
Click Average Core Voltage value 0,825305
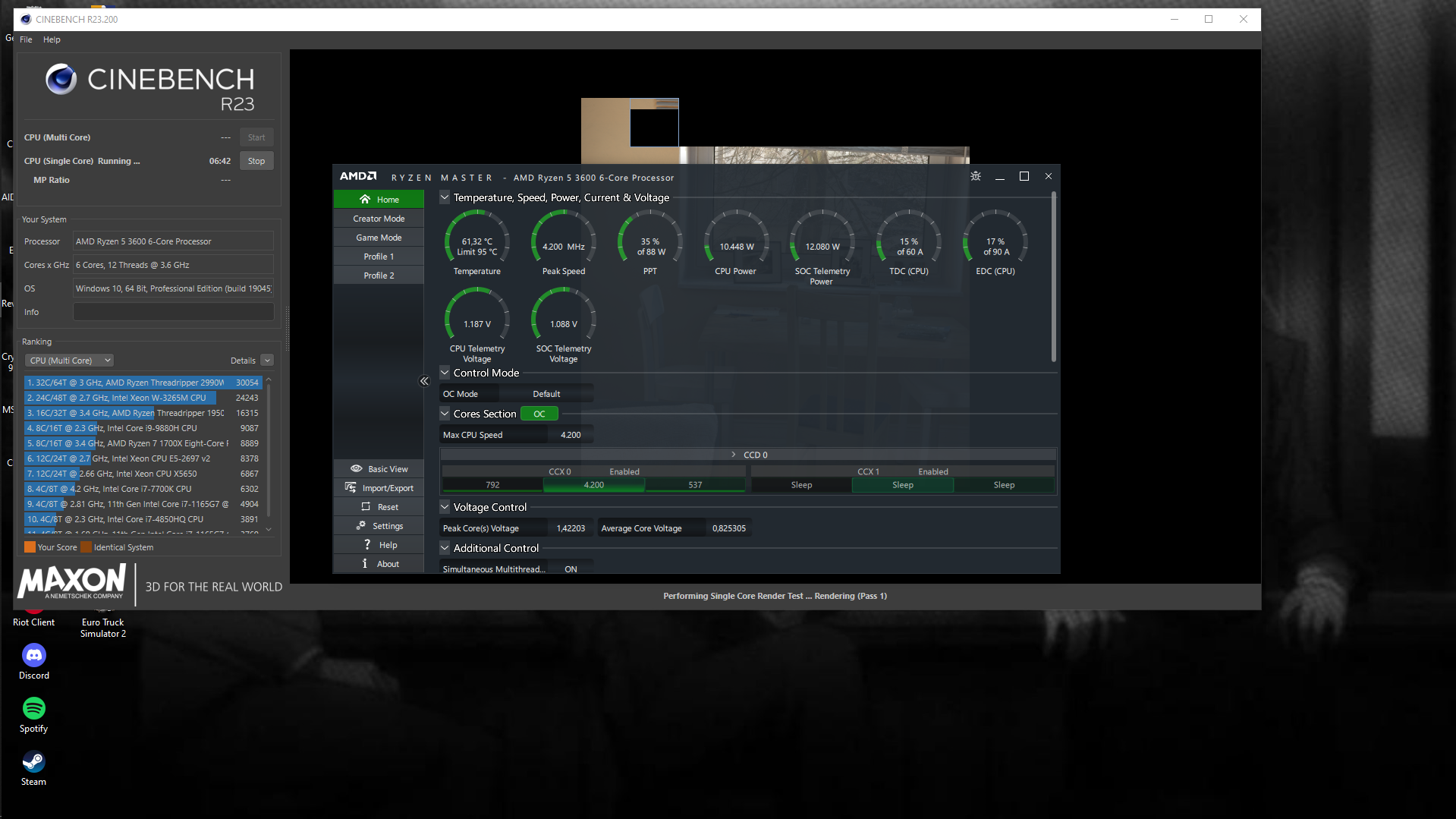click(728, 528)
